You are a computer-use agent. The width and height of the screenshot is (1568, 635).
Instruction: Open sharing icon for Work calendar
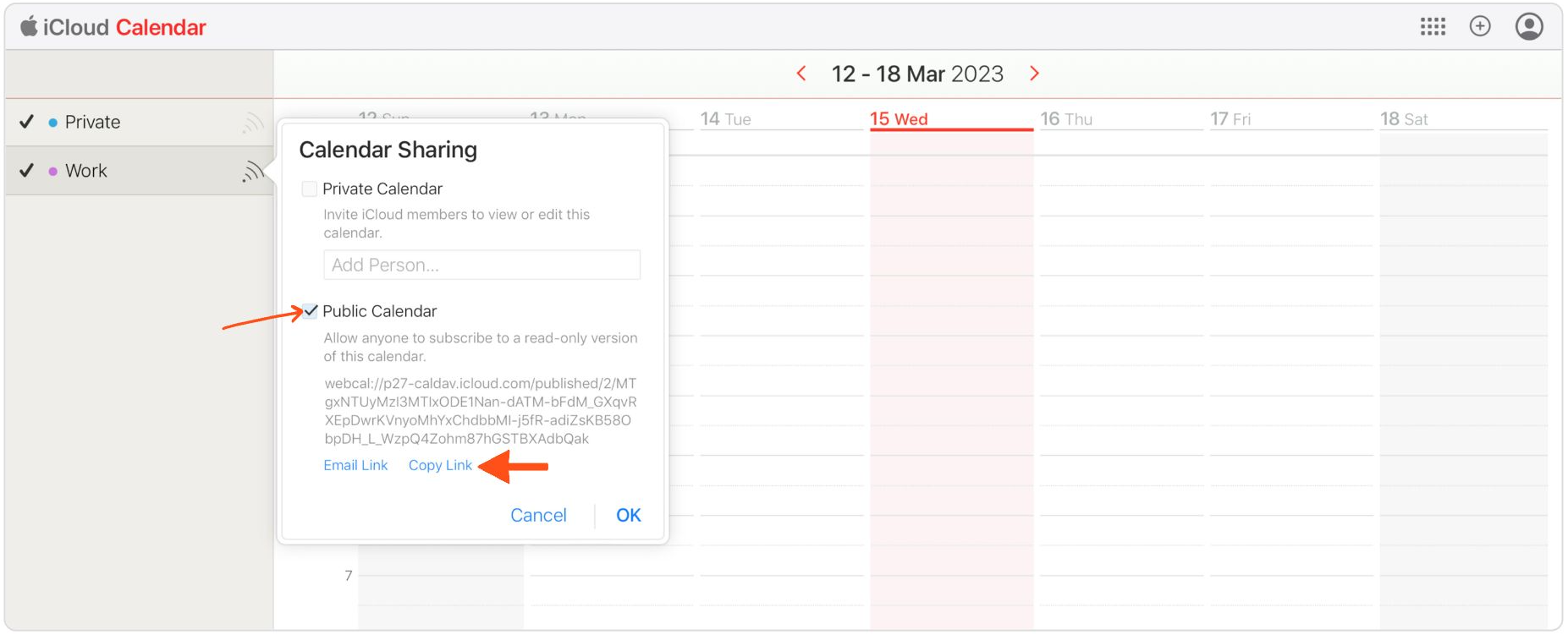click(x=252, y=172)
